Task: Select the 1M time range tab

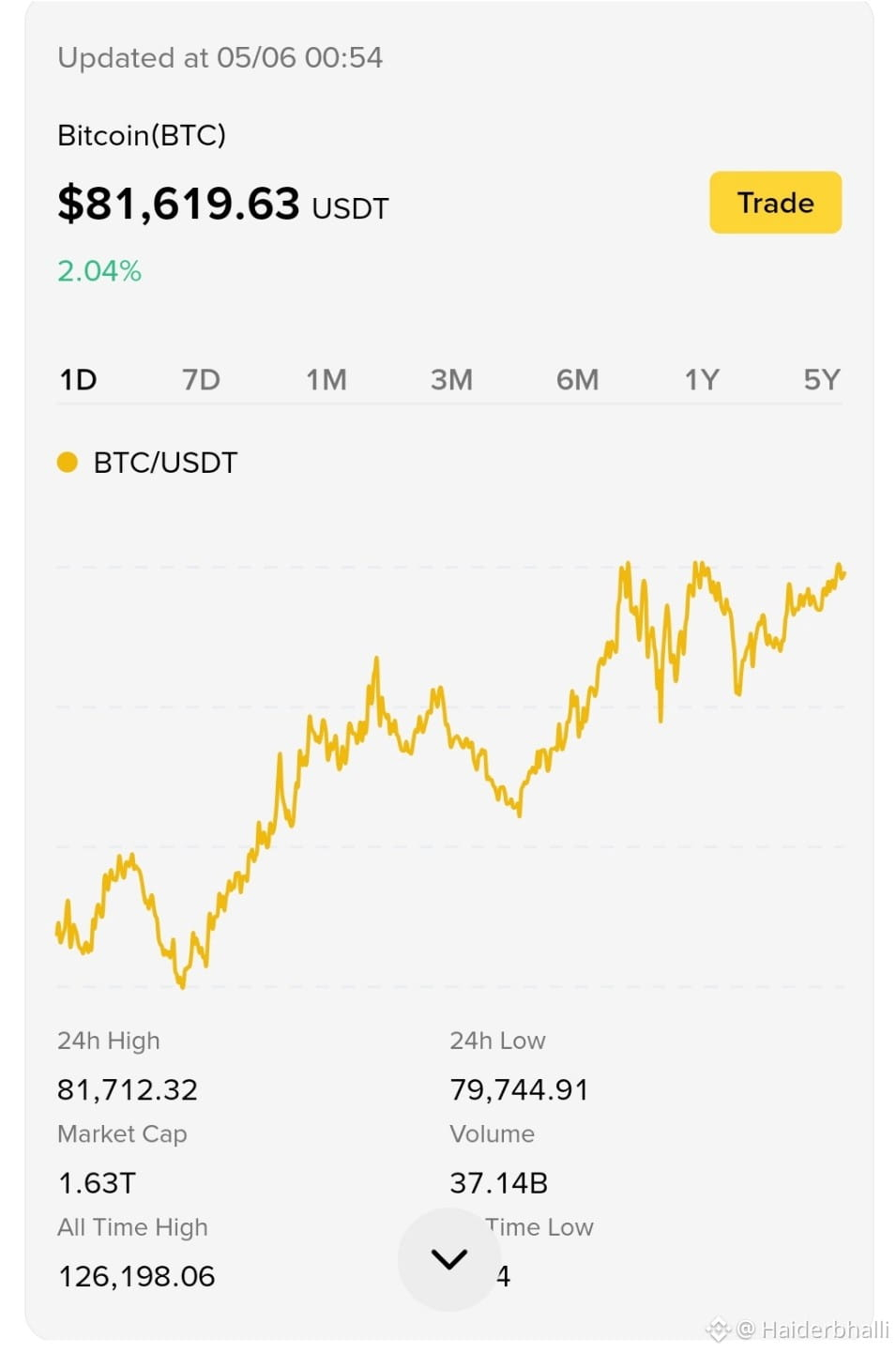Action: click(327, 380)
